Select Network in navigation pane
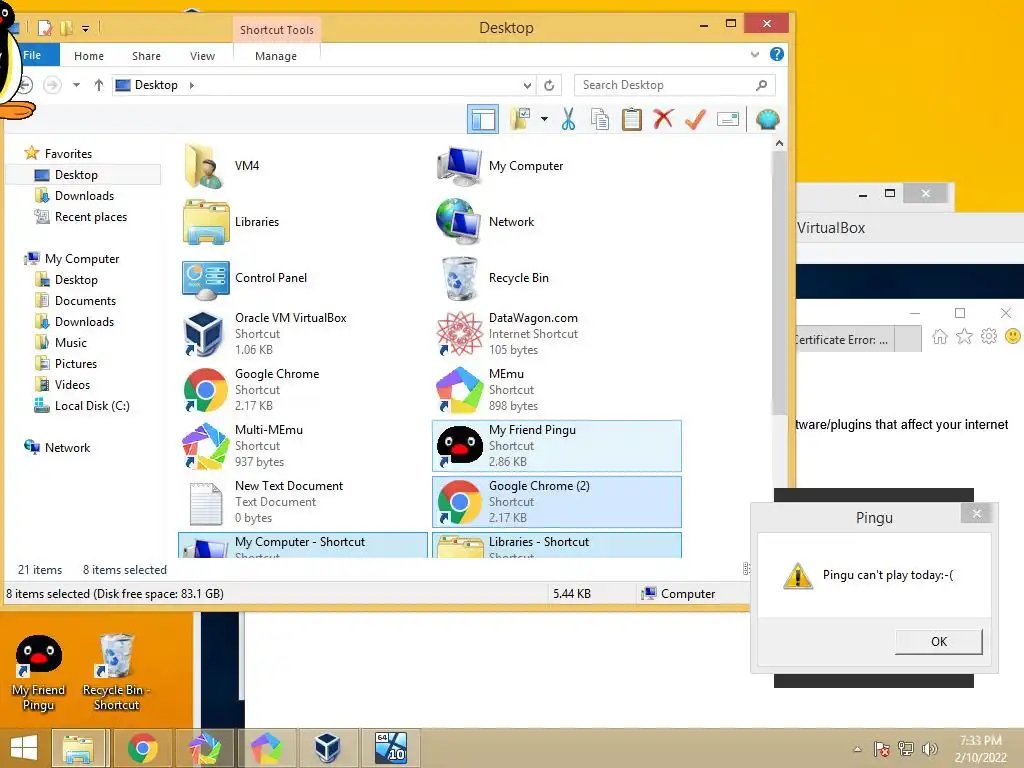The width and height of the screenshot is (1024, 768). pyautogui.click(x=67, y=448)
